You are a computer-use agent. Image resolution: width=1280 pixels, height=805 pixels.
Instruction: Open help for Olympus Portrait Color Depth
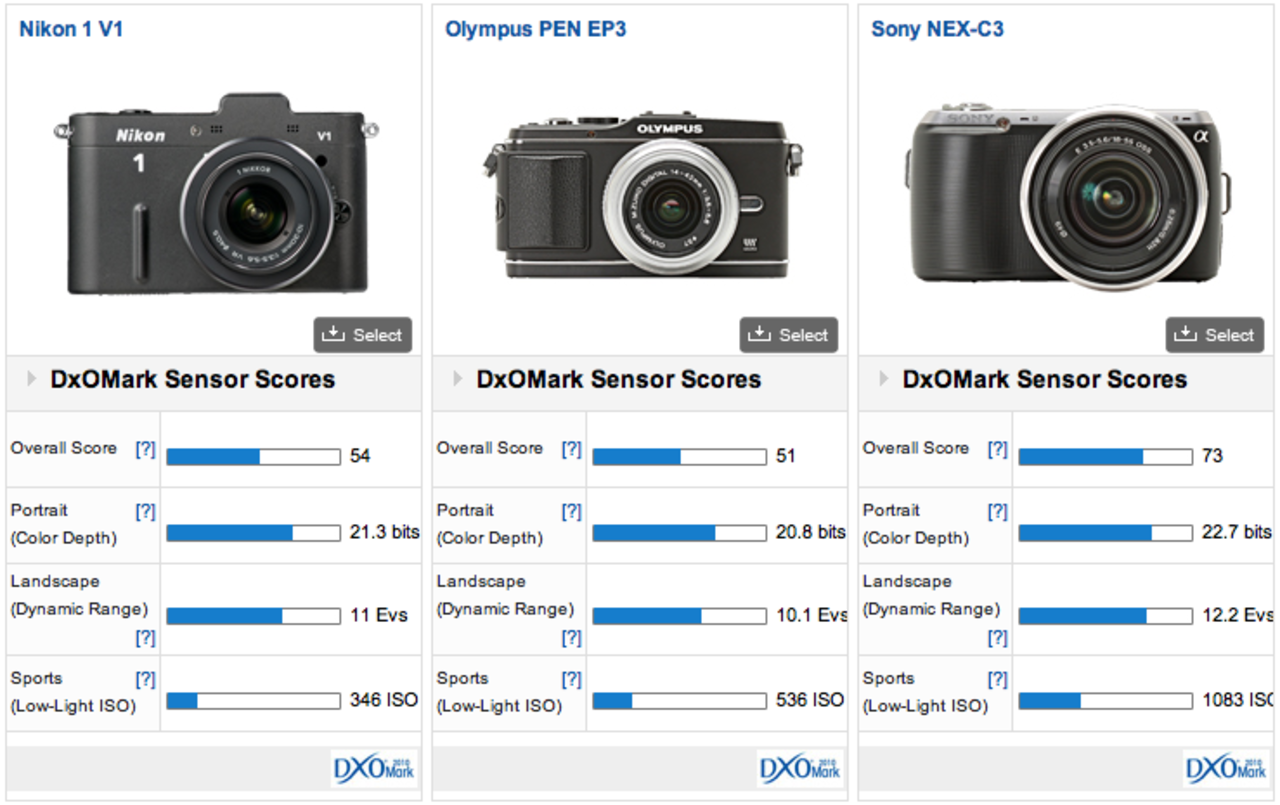coord(571,511)
